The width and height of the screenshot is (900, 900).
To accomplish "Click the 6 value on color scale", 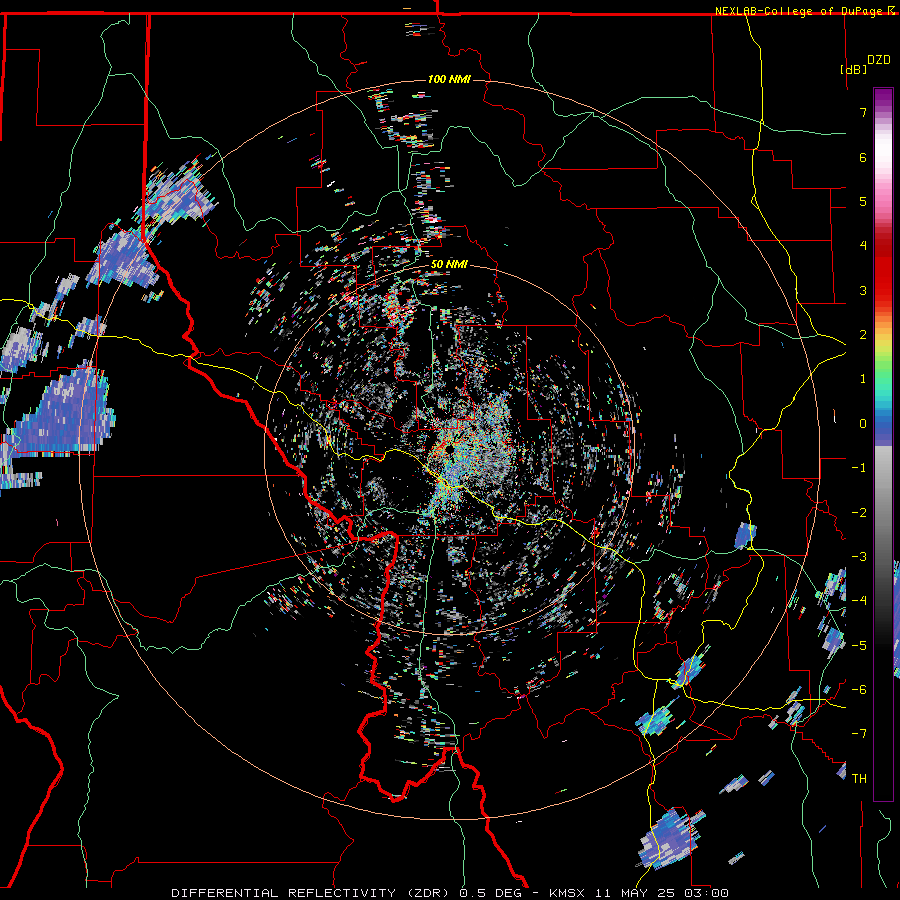I will 863,157.
